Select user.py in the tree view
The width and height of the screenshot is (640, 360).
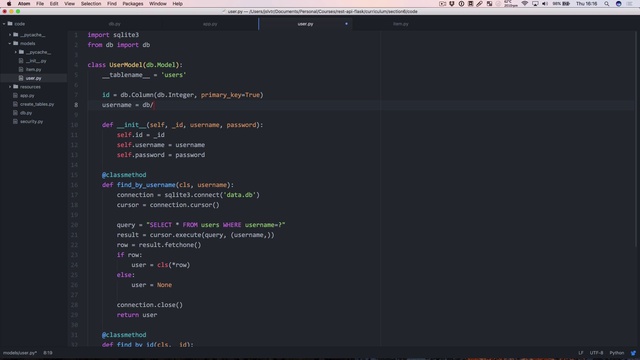[33, 78]
